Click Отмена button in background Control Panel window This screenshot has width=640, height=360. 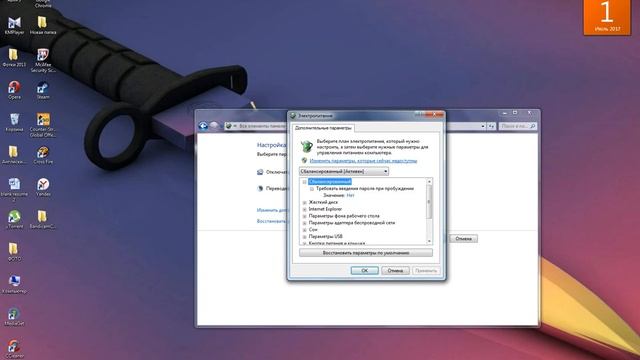pos(463,239)
